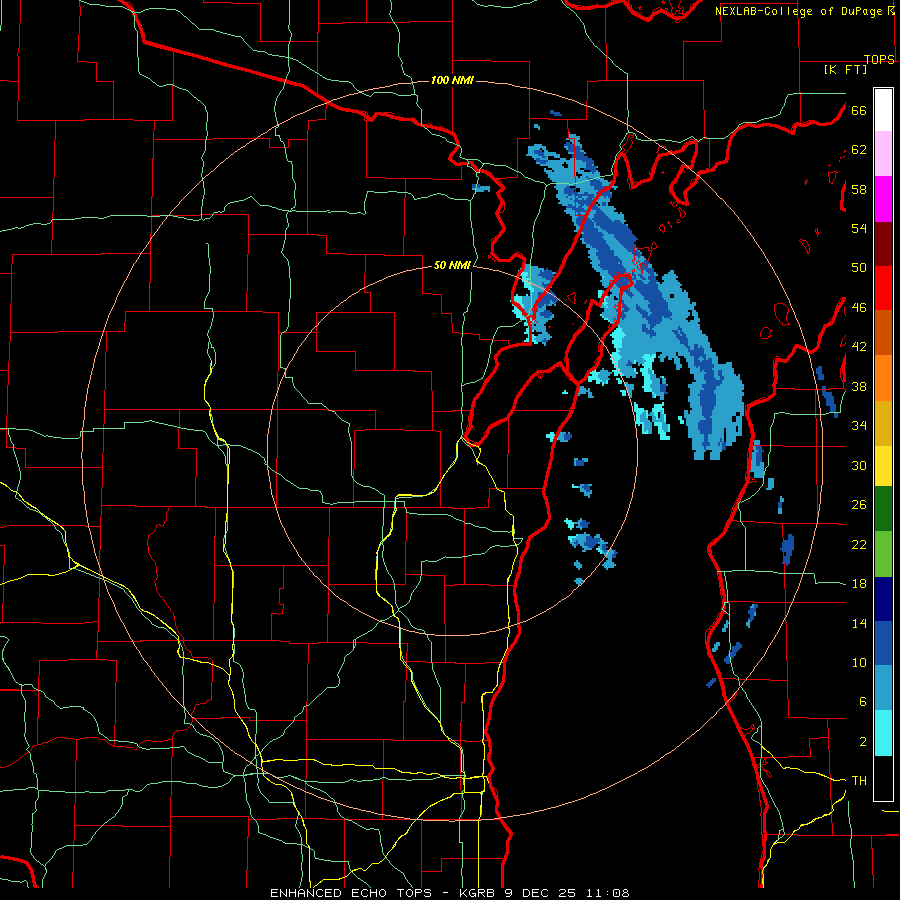Viewport: 900px width, 900px height.
Task: Click the dark green legend swatch
Action: tap(883, 509)
